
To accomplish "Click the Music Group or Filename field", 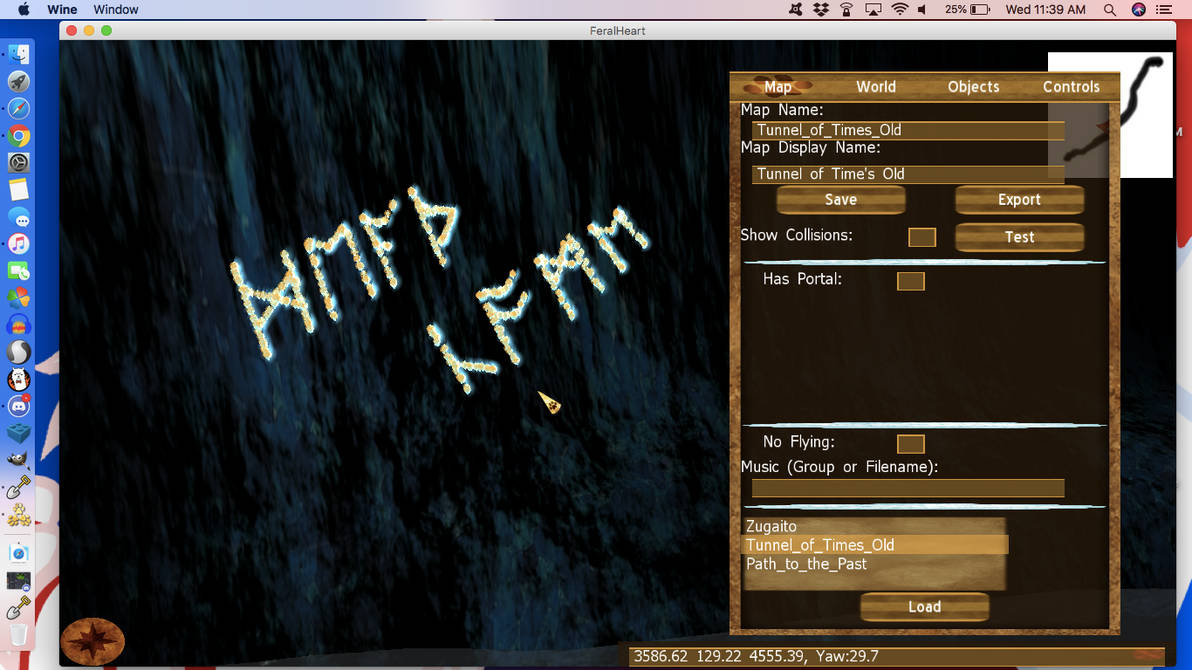I will click(908, 488).
